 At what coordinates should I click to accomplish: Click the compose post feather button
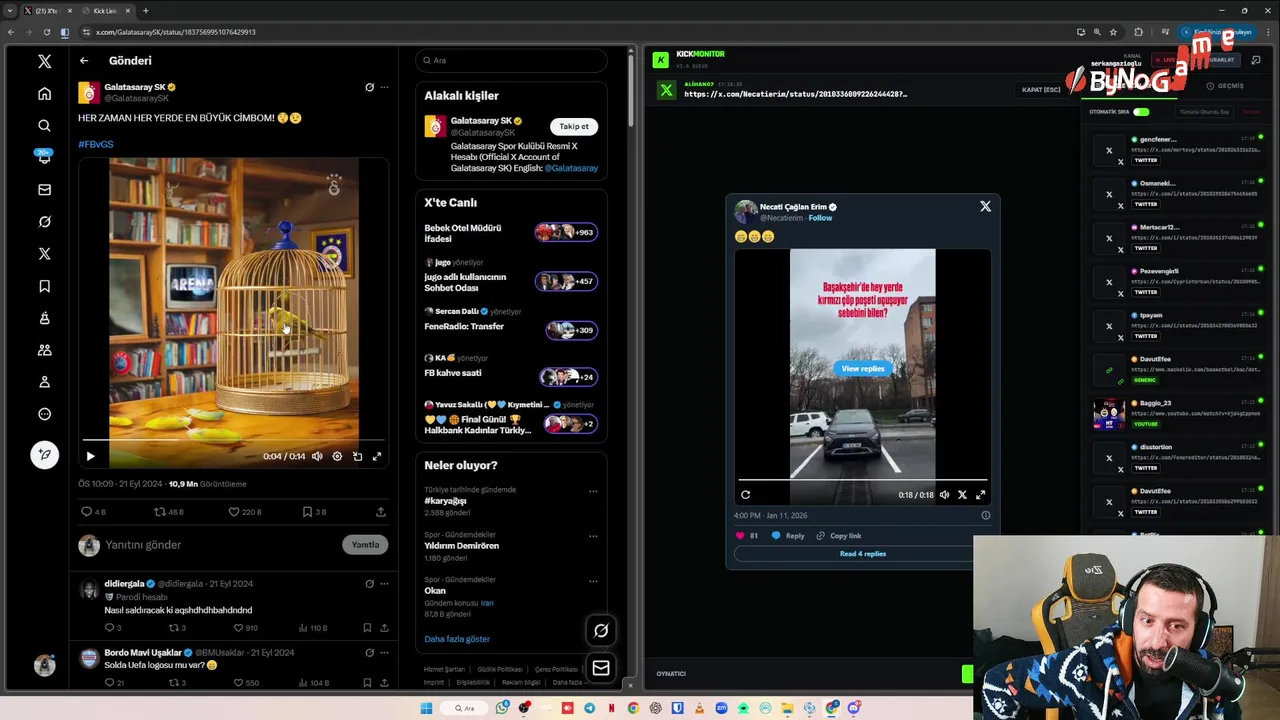pyautogui.click(x=44, y=455)
